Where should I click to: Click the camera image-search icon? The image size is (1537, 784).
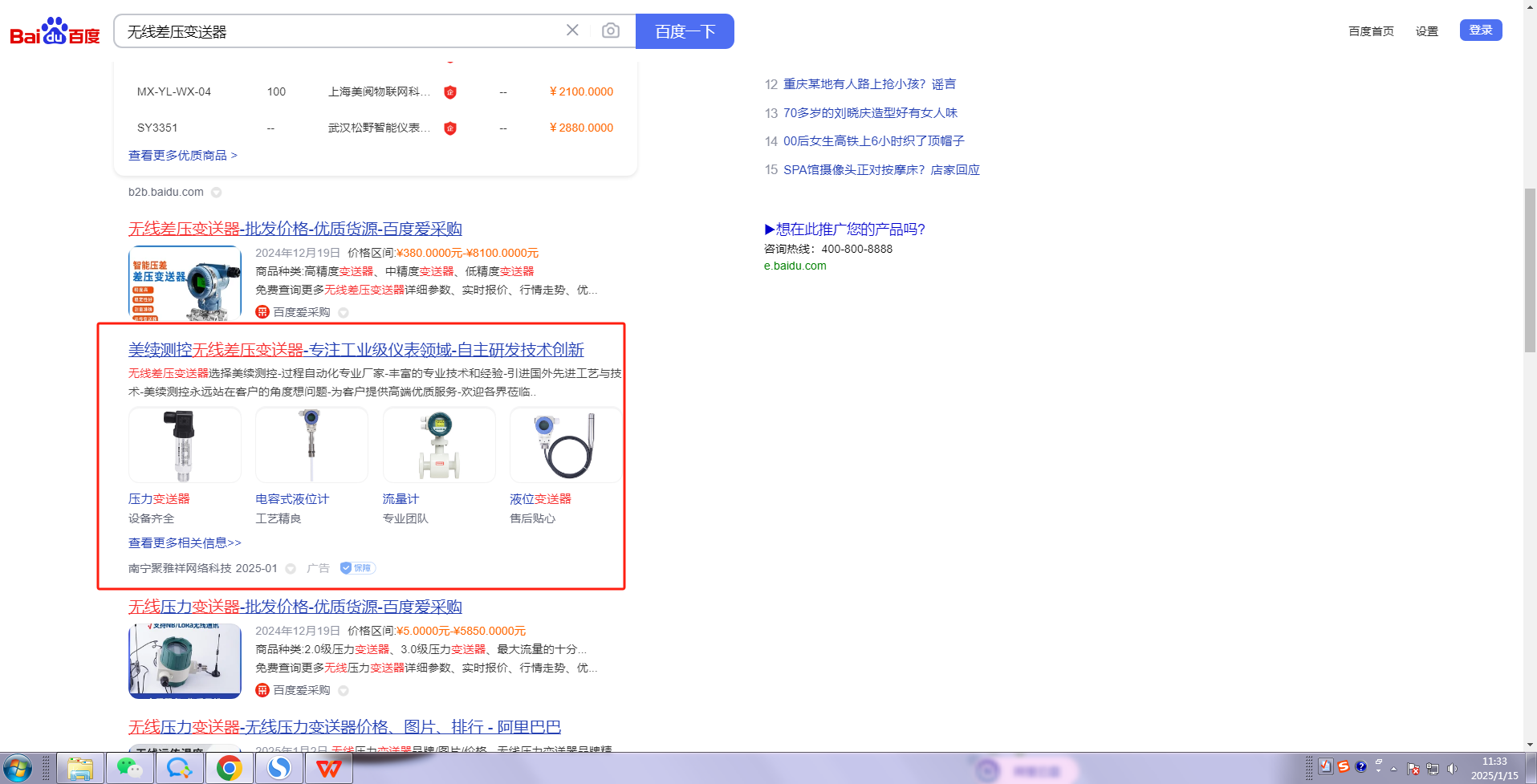610,30
